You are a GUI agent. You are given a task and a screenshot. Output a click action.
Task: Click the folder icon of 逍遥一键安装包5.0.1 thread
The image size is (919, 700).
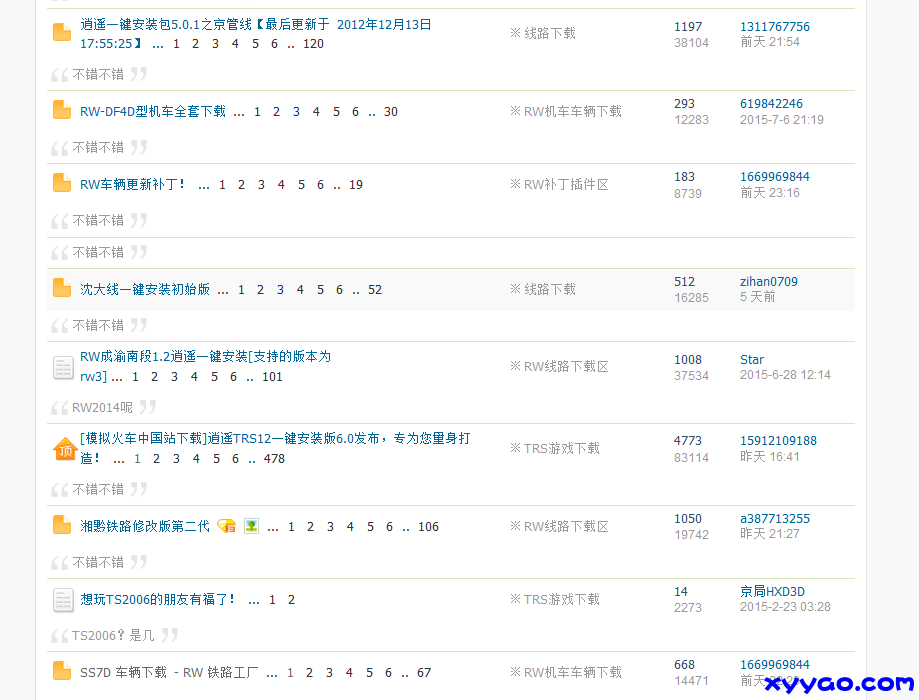(x=61, y=32)
